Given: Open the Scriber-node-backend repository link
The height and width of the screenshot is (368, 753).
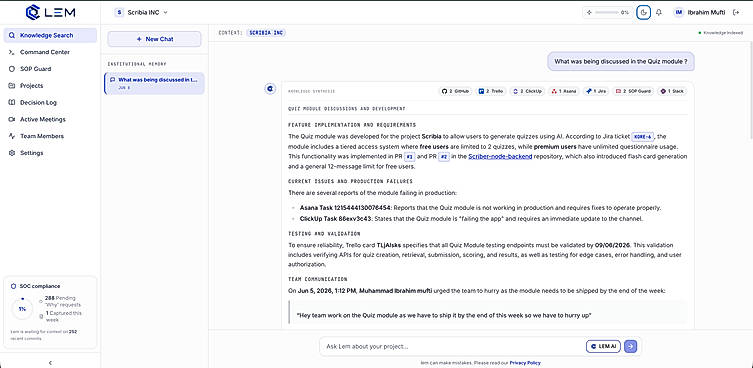Looking at the screenshot, I should pos(500,157).
